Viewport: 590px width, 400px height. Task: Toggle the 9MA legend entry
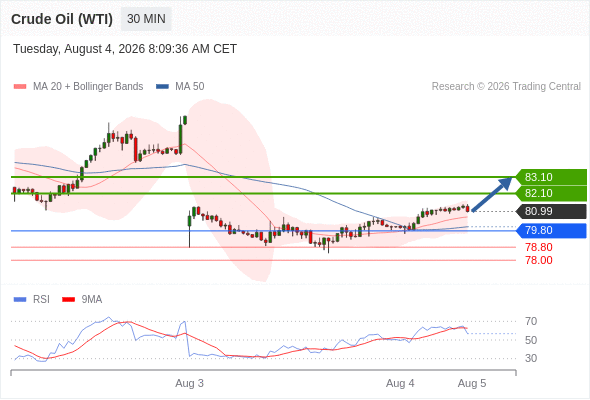82,300
